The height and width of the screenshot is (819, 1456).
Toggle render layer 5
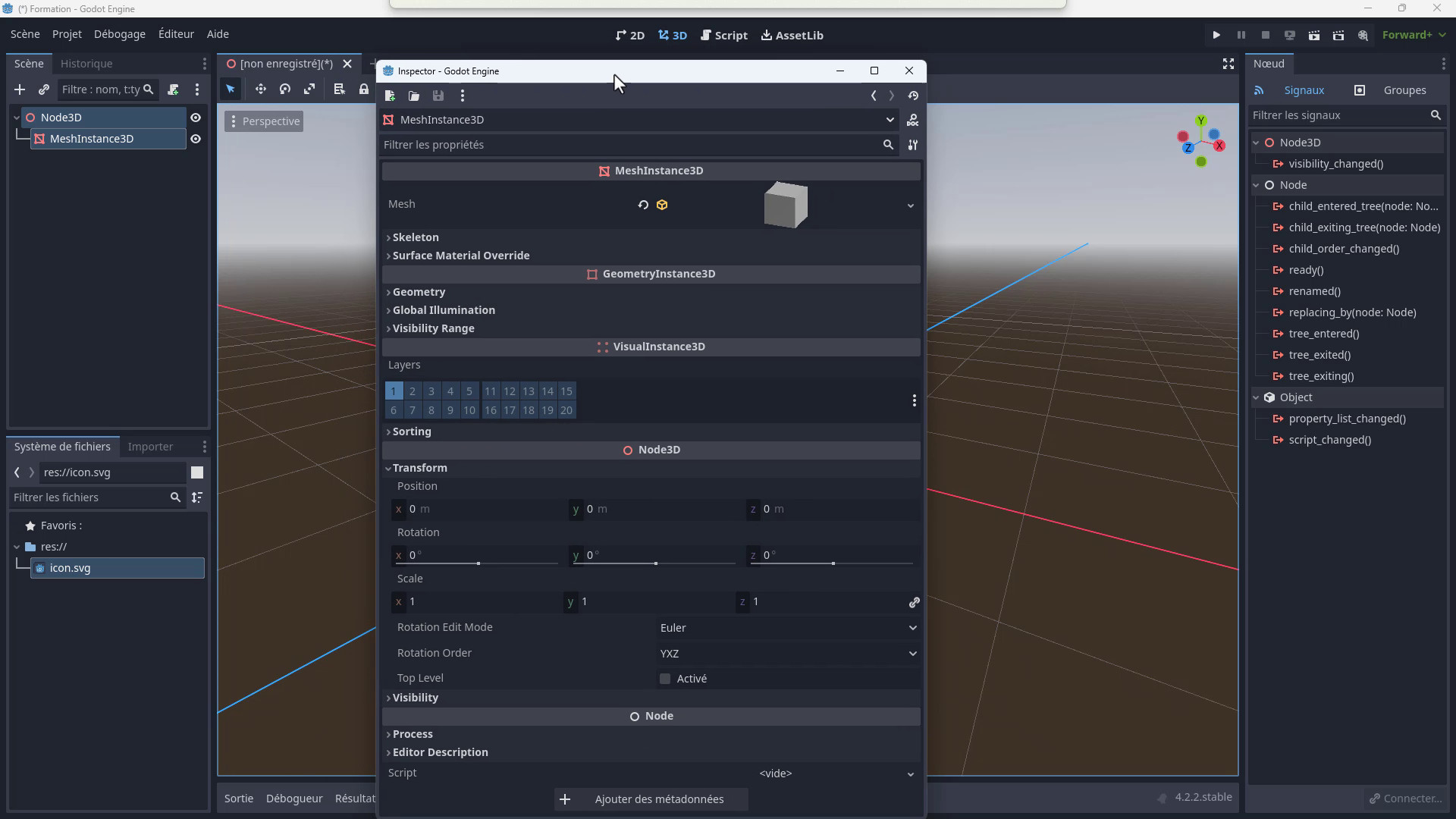pos(469,391)
